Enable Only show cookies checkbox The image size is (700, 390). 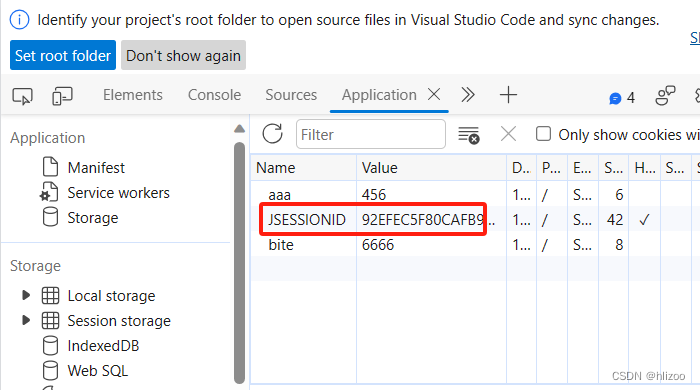tap(543, 134)
